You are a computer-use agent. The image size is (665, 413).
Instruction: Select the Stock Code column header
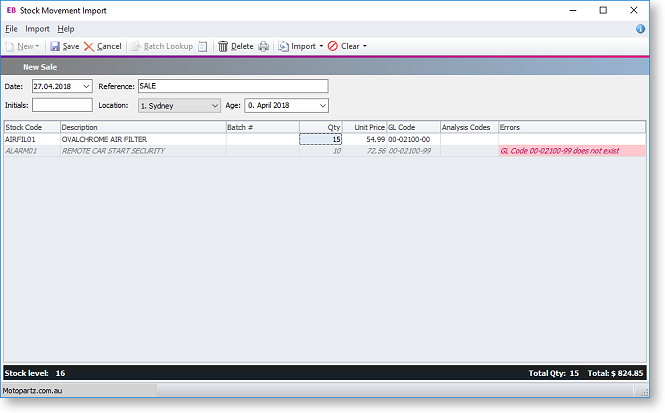coord(32,127)
